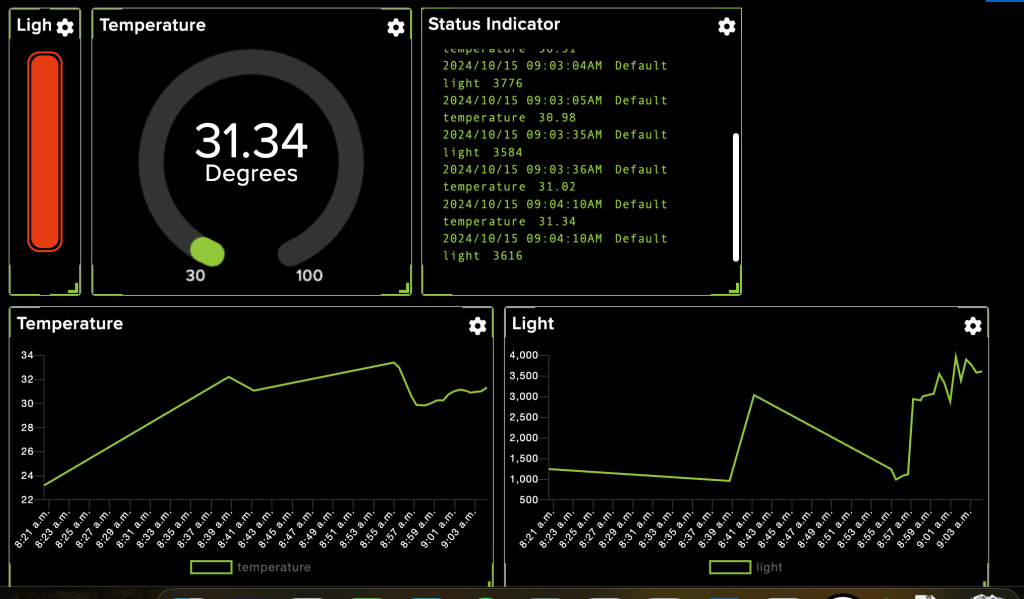Click the Temperature line chart title
This screenshot has height=599, width=1024.
(70, 324)
